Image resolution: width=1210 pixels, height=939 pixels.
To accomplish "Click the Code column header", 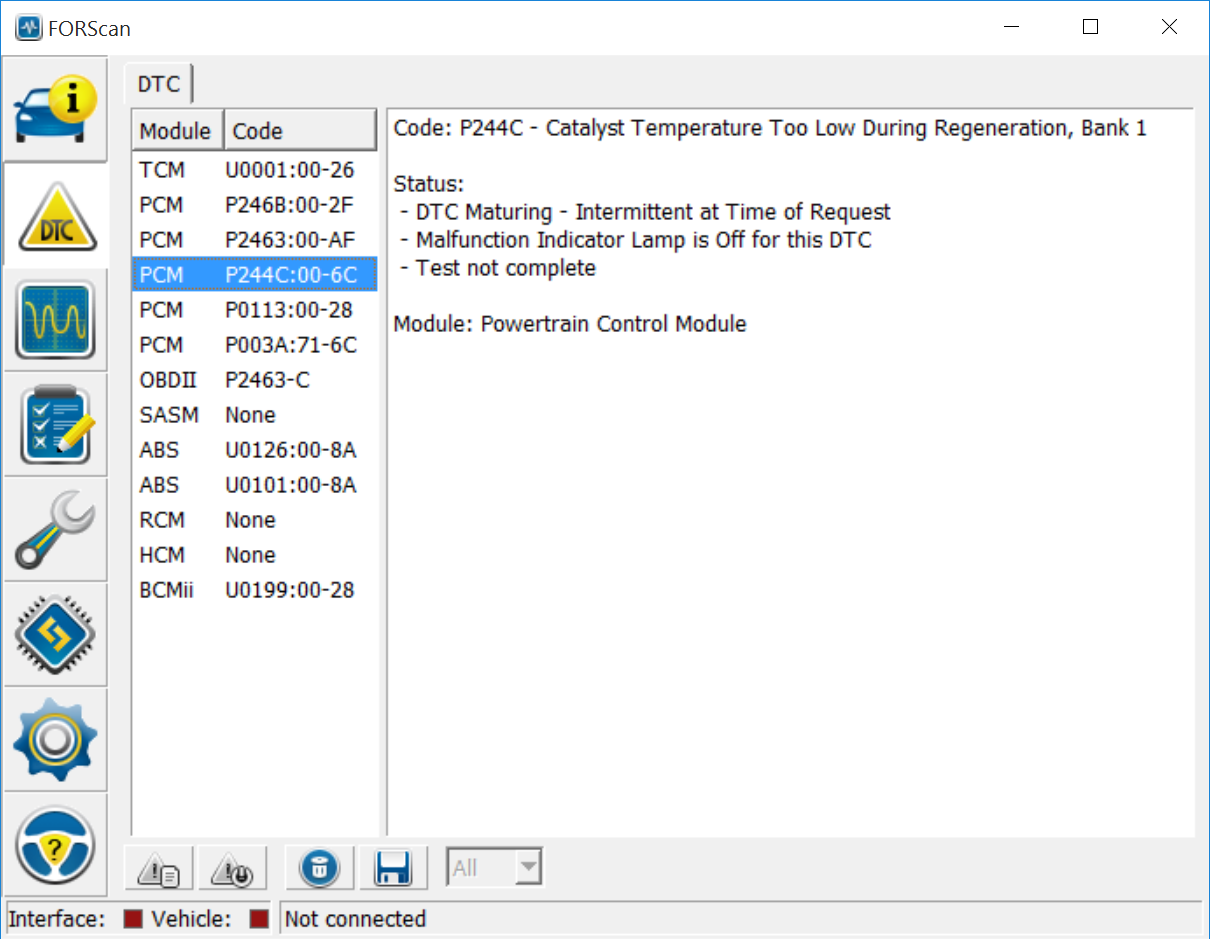I will tap(300, 131).
